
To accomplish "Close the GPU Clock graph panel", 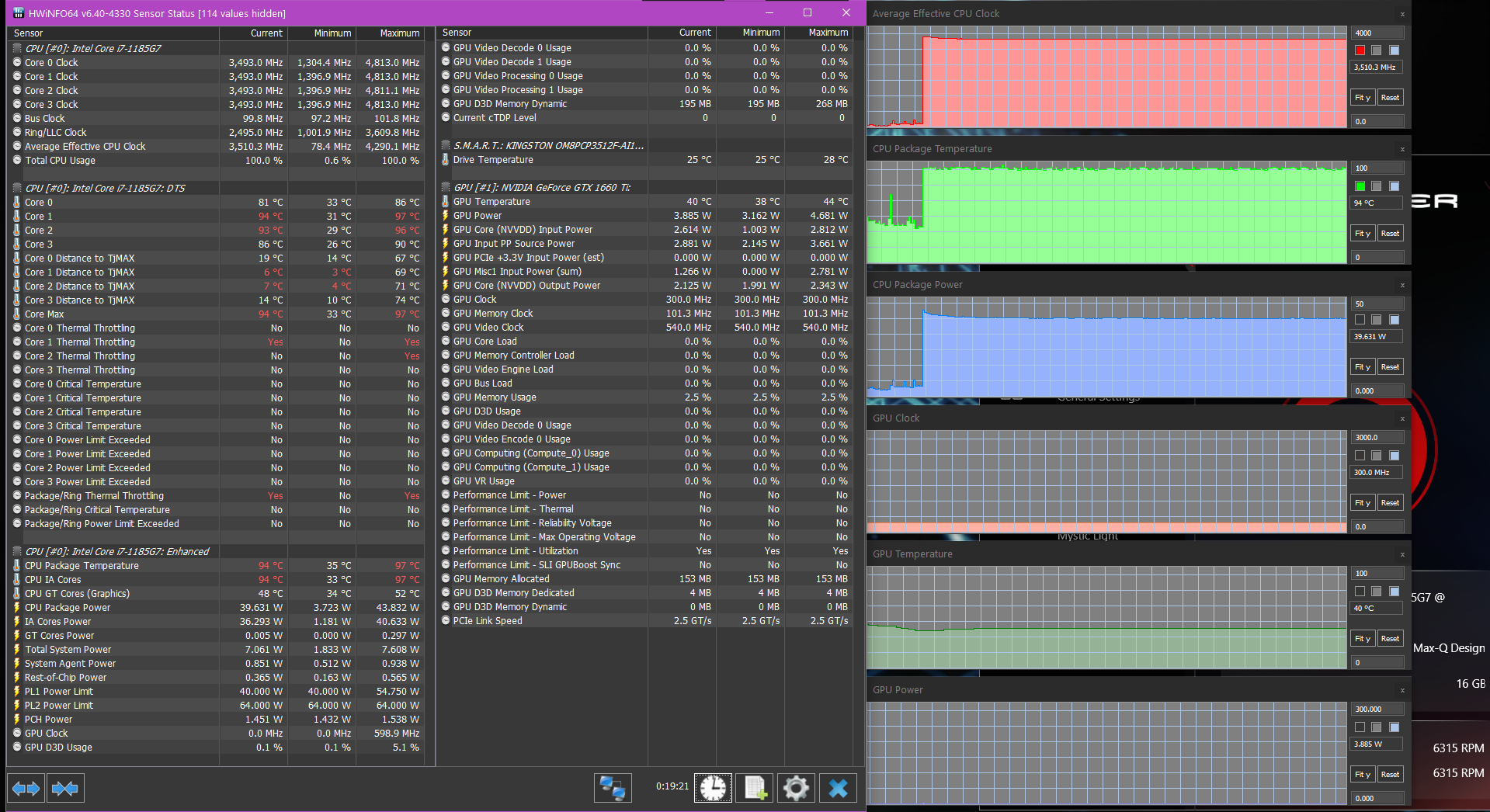I will click(1402, 418).
